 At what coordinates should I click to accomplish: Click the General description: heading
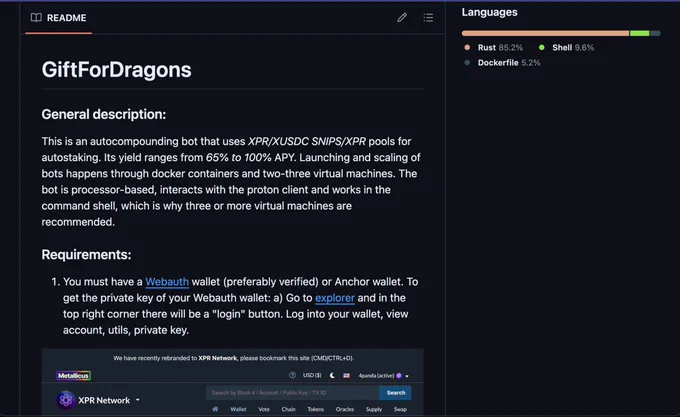pyautogui.click(x=104, y=114)
